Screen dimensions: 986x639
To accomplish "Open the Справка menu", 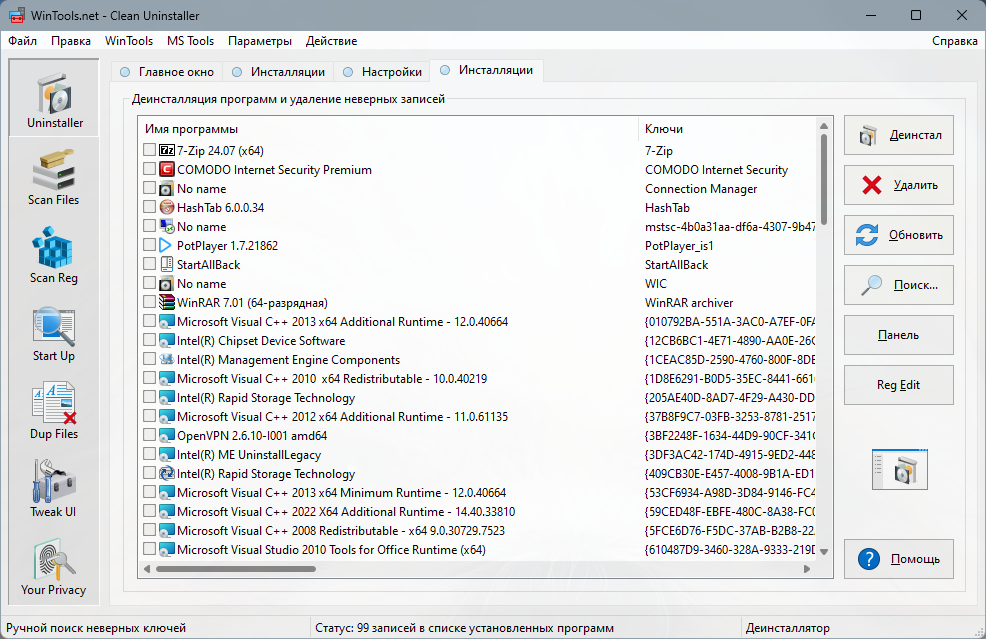I will [x=955, y=41].
